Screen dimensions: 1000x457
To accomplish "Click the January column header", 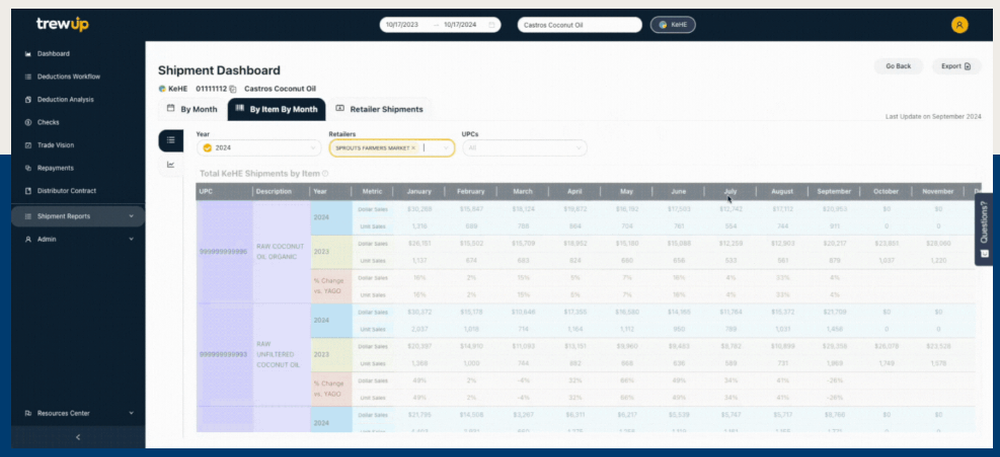I will (x=418, y=191).
